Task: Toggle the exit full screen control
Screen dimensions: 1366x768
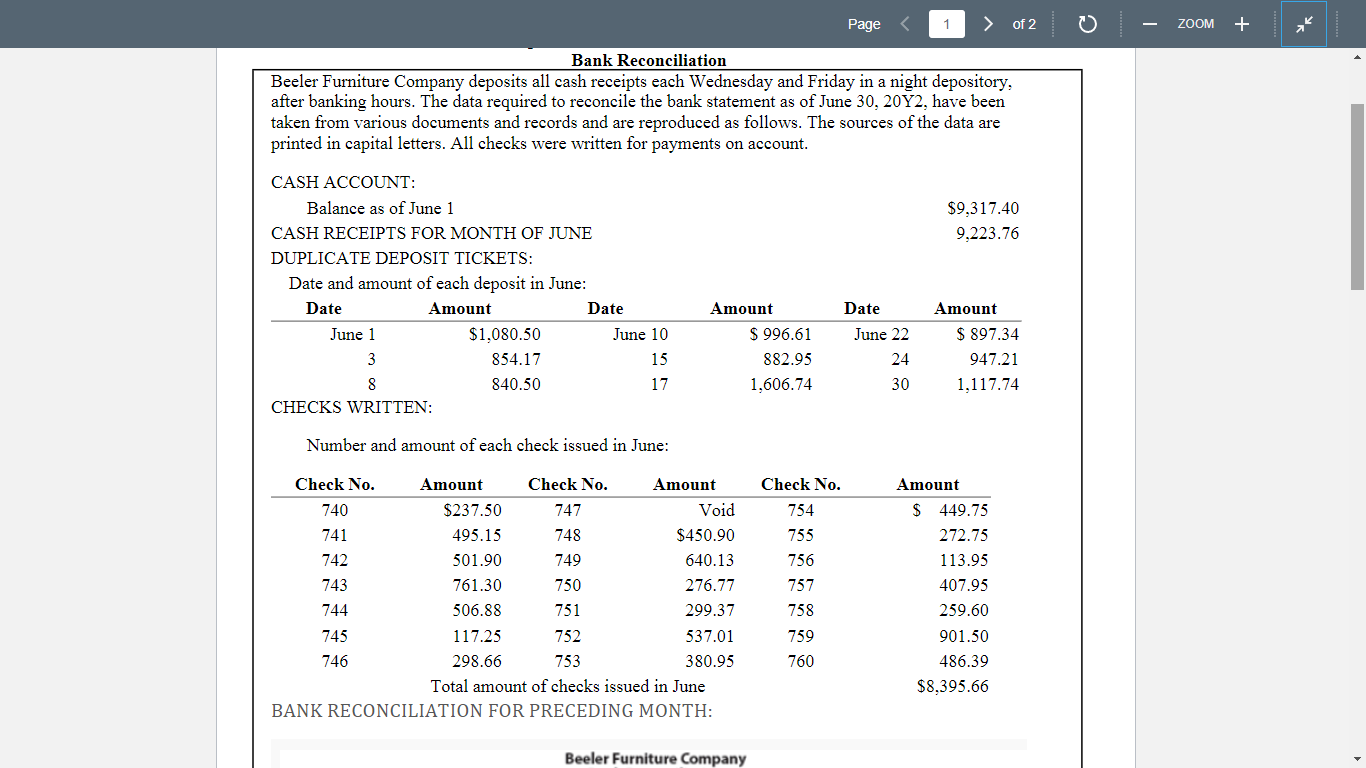Action: click(x=1304, y=23)
